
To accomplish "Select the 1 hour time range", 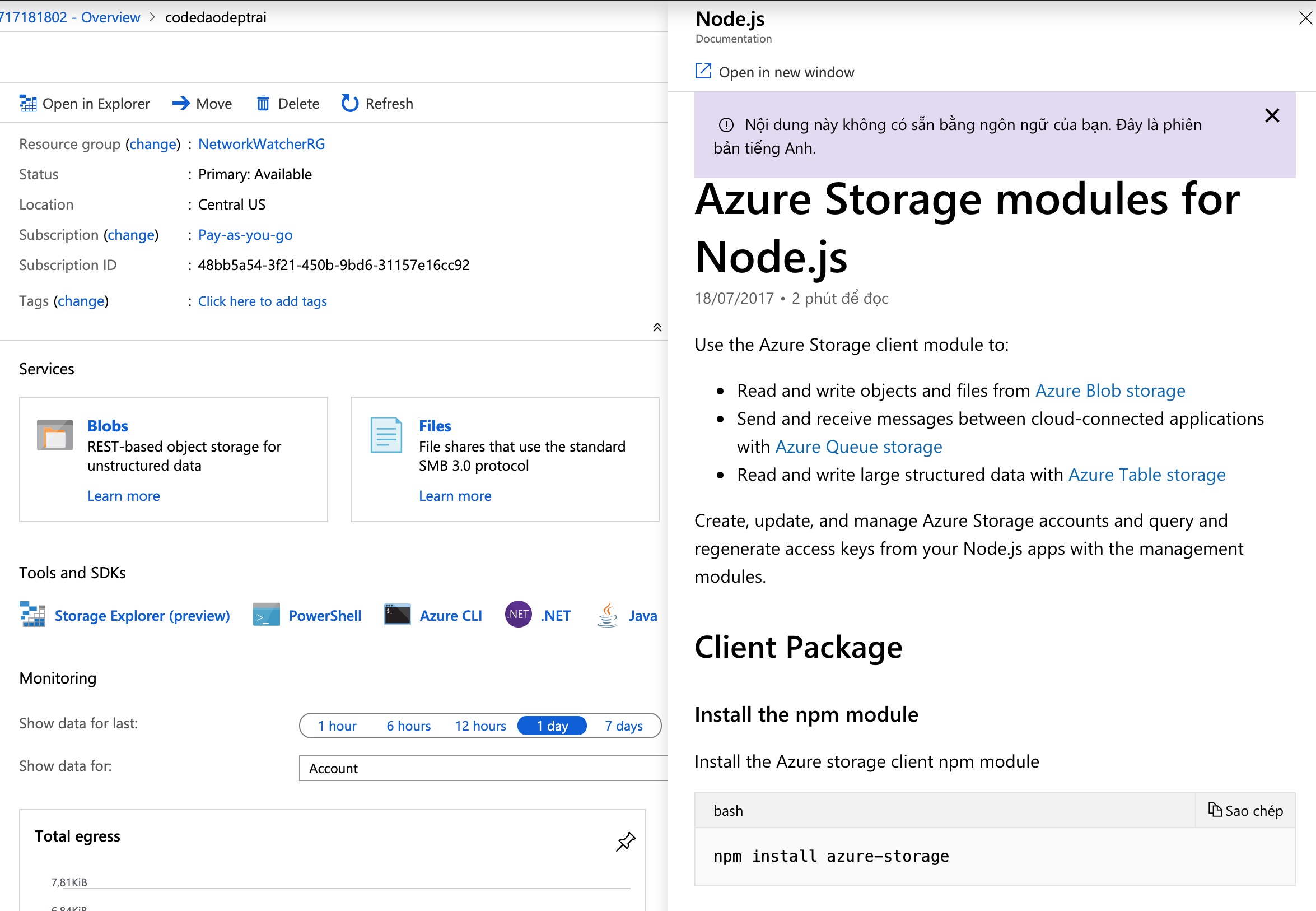I will coord(337,726).
